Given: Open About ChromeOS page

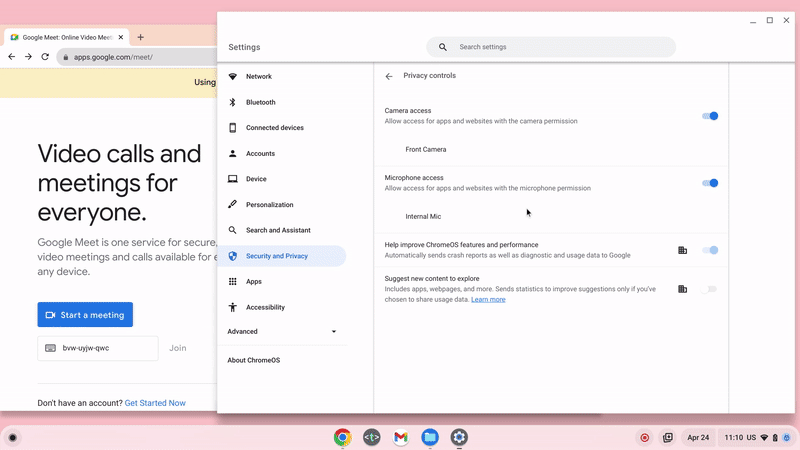Looking at the screenshot, I should (x=254, y=360).
